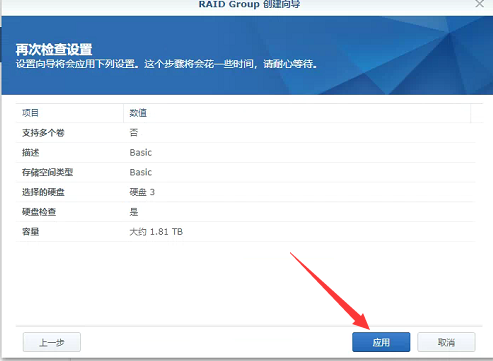Screen dimensions: 493x361
Task: Click the 再次检查设置 heading
Action: pyautogui.click(x=54, y=50)
